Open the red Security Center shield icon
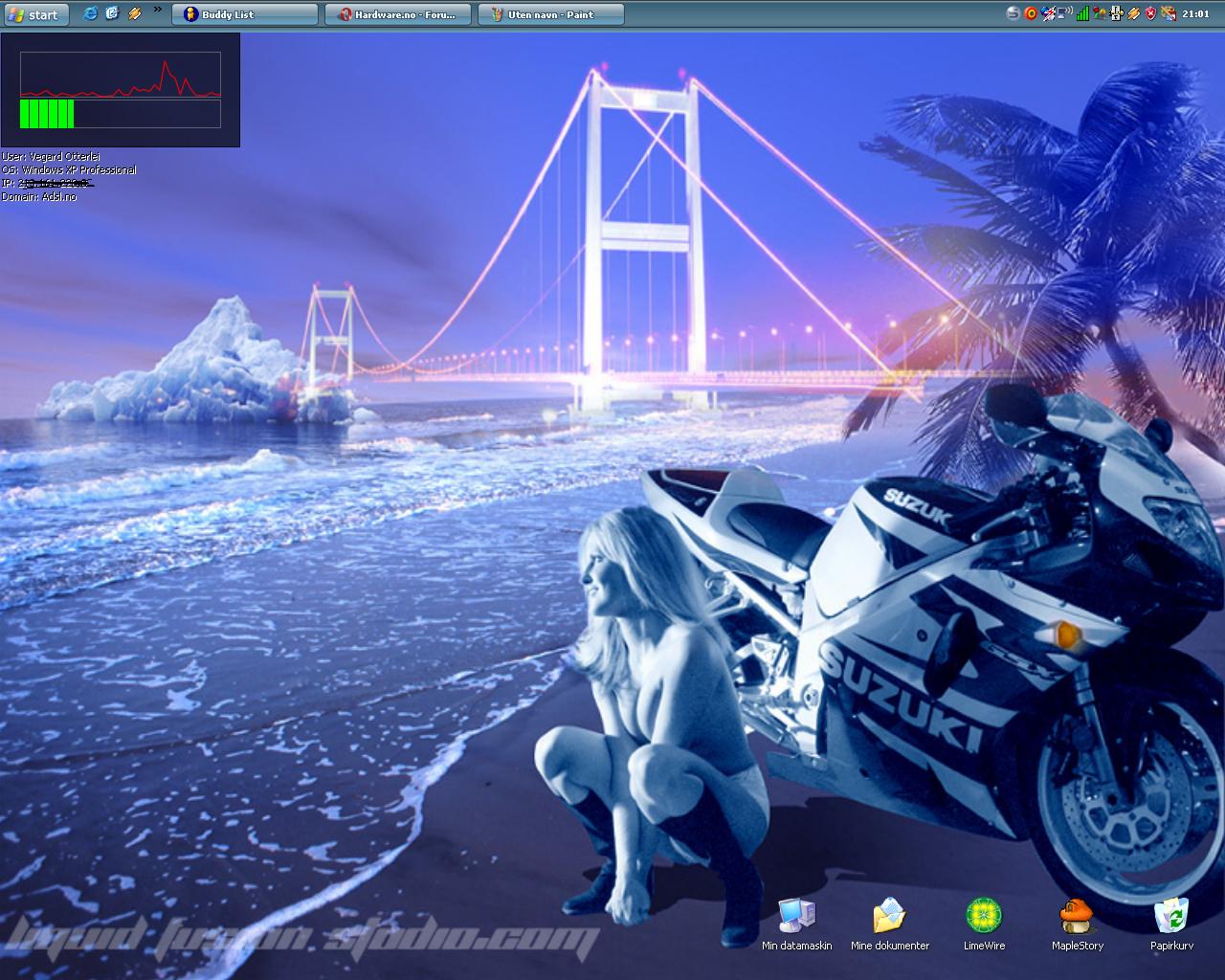Viewport: 1225px width, 980px height. [1151, 13]
